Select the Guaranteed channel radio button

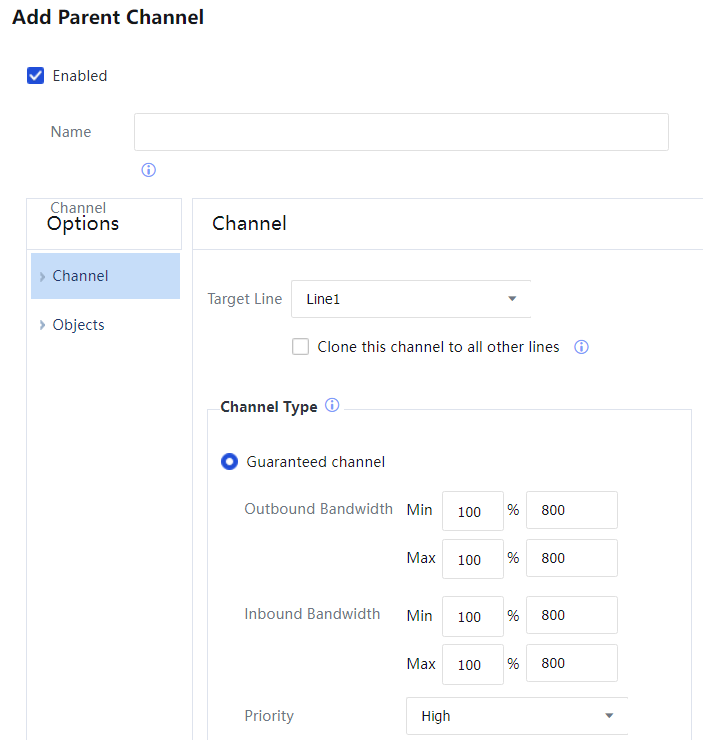[x=230, y=462]
